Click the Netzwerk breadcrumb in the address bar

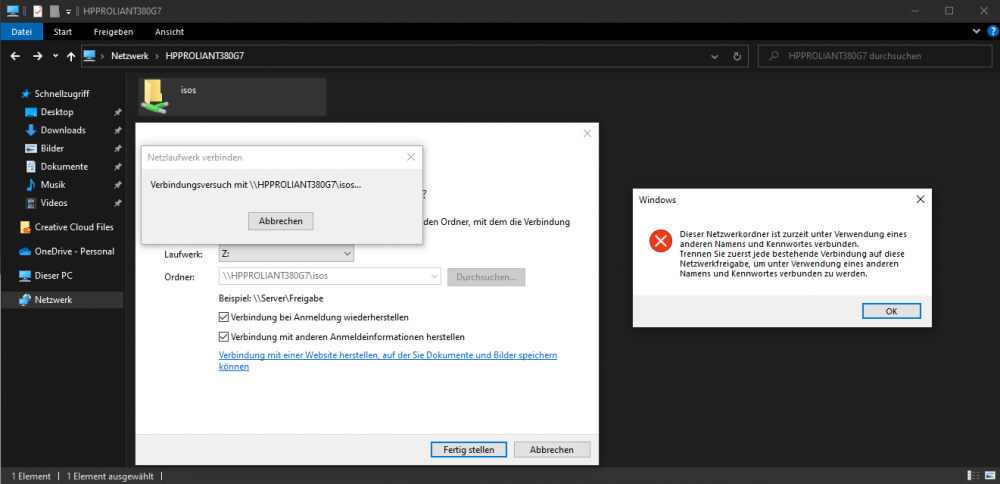click(x=129, y=56)
